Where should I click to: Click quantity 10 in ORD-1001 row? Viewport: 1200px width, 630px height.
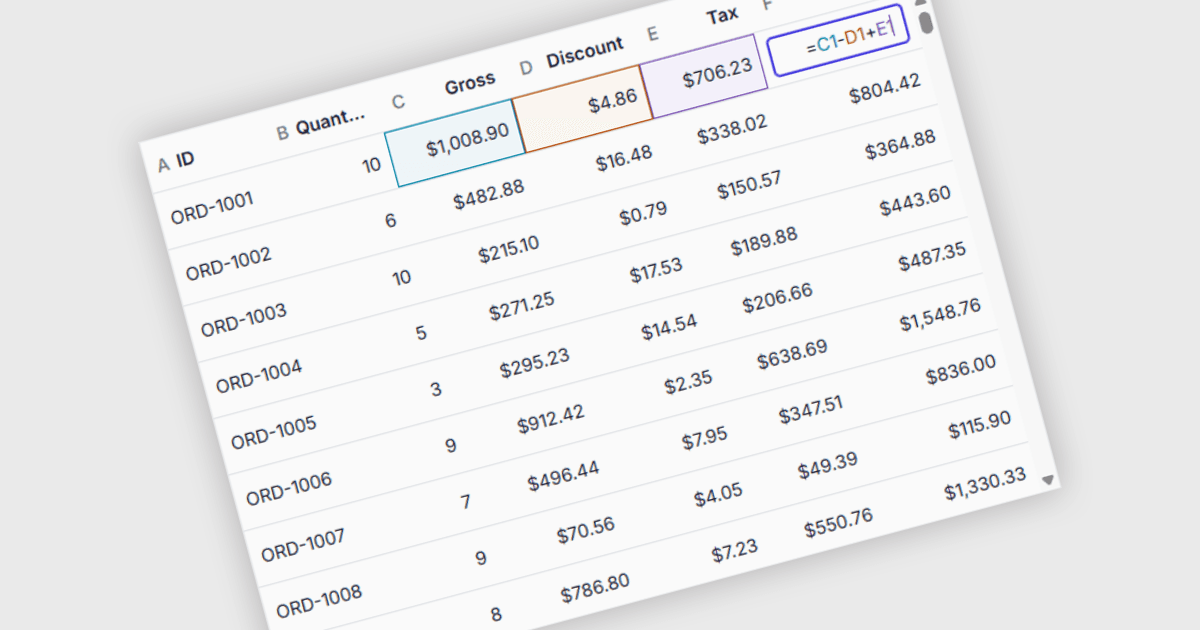(372, 164)
